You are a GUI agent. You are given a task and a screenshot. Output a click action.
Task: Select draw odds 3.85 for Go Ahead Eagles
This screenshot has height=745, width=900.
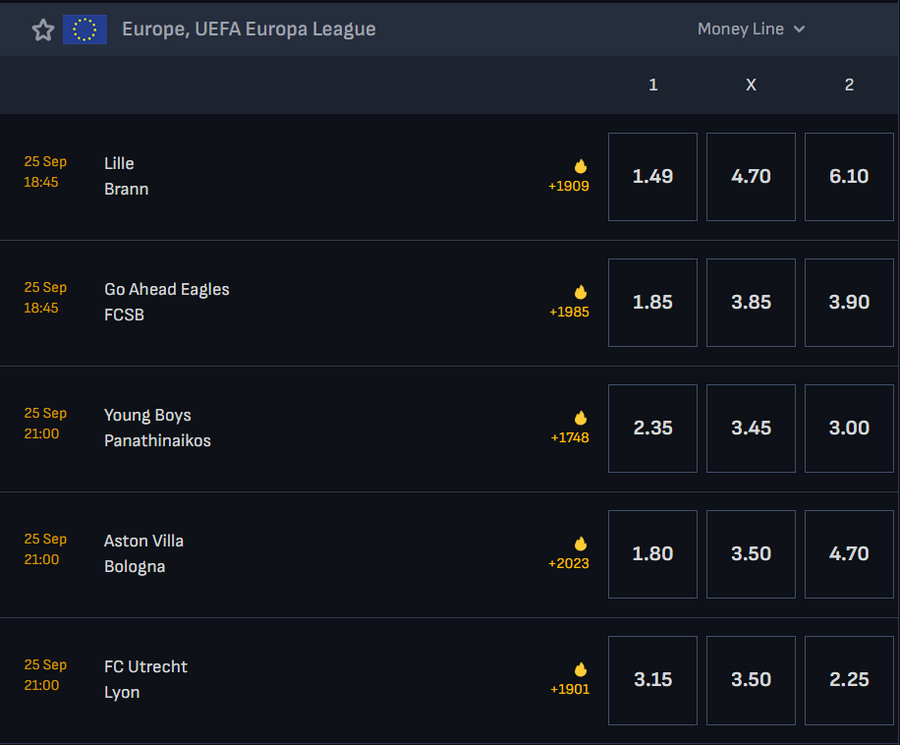(751, 302)
